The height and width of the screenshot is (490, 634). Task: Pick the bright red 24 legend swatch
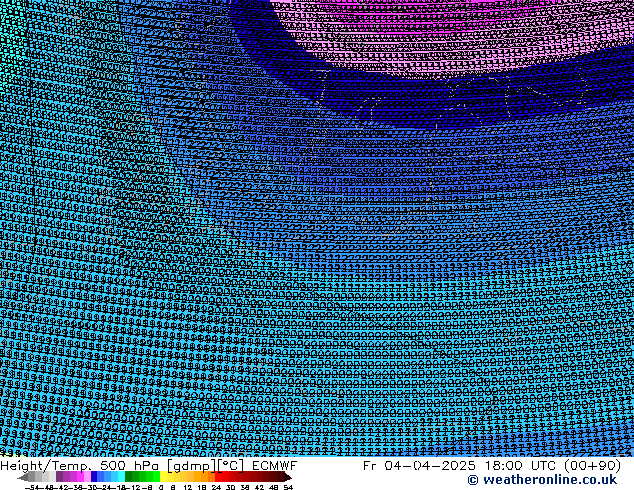pos(218,476)
